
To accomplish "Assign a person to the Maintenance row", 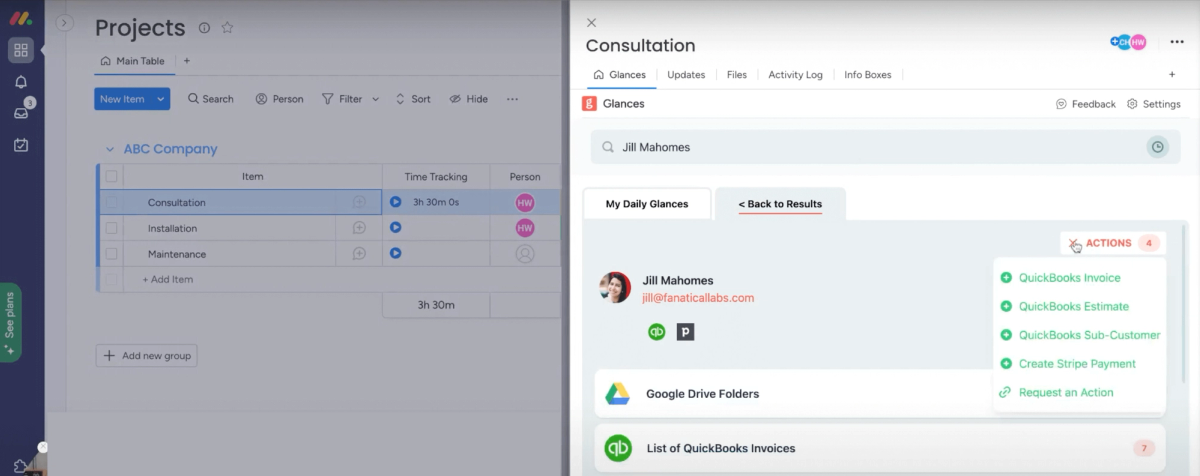I will (x=525, y=254).
